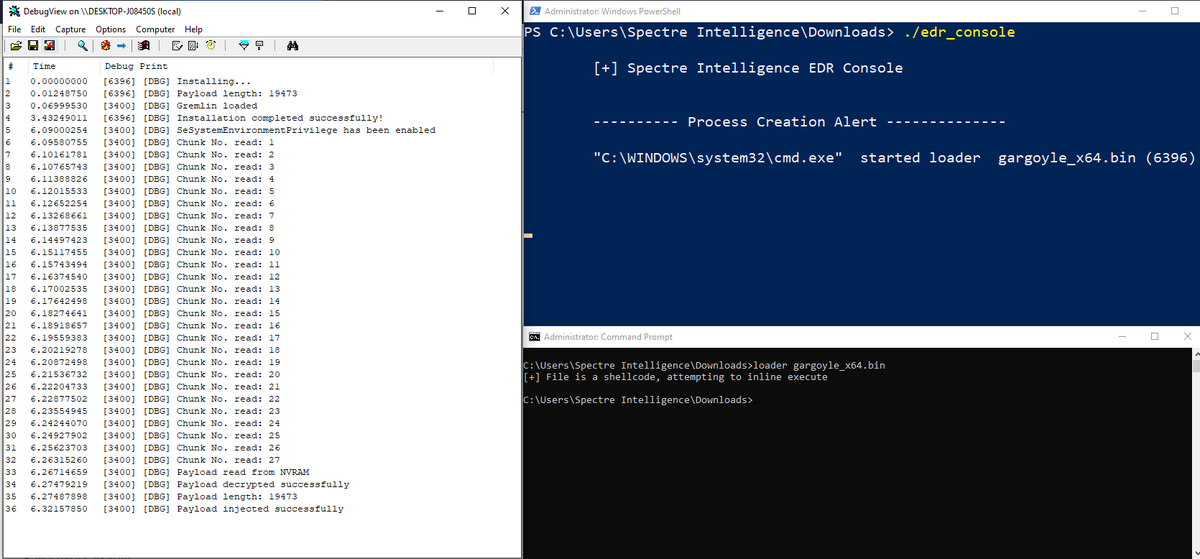Open the Filter funnel icon
1200x559 pixels.
click(244, 45)
